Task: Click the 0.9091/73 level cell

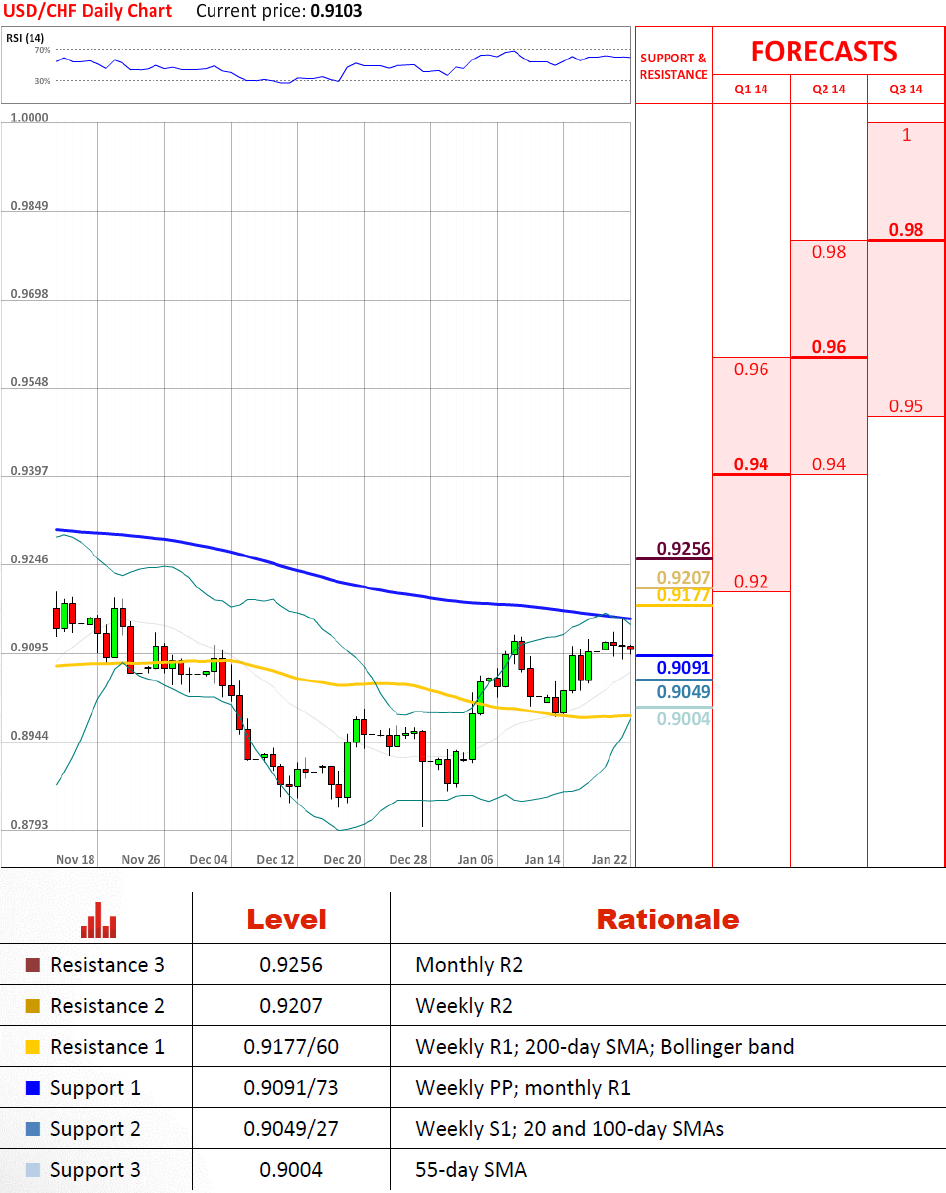Action: click(291, 1088)
